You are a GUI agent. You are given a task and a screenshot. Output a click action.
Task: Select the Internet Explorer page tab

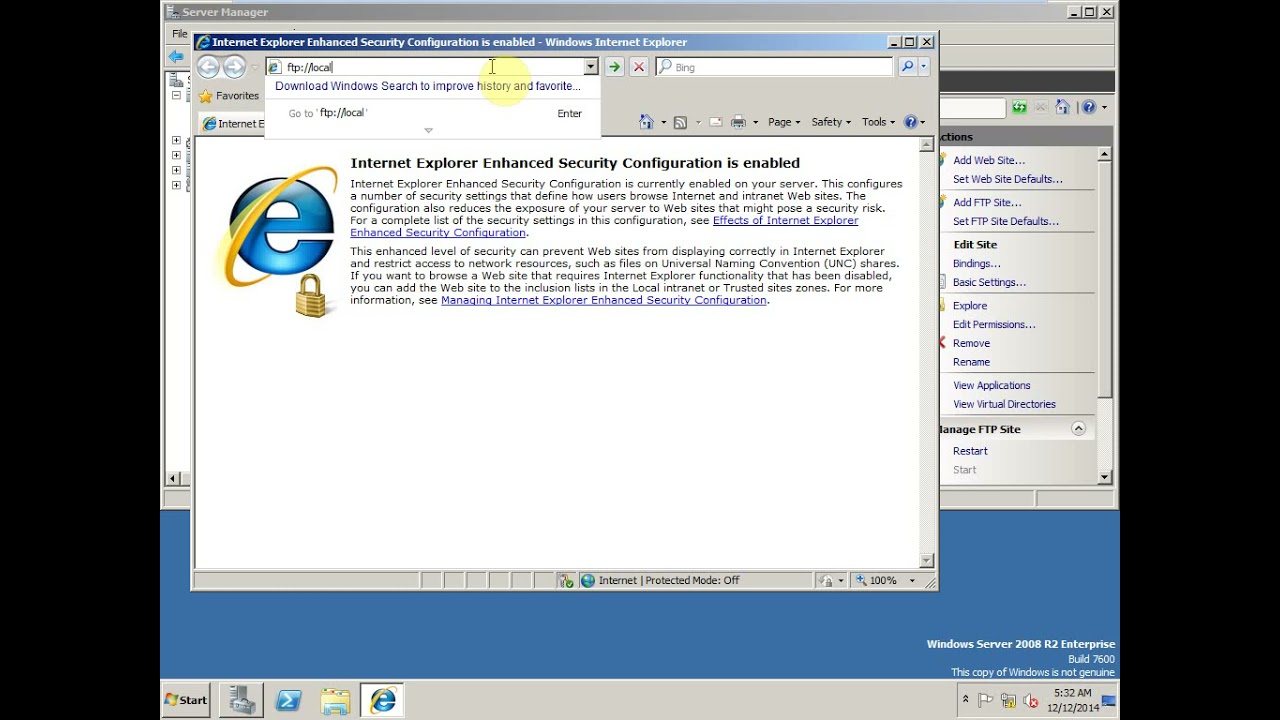[x=233, y=124]
